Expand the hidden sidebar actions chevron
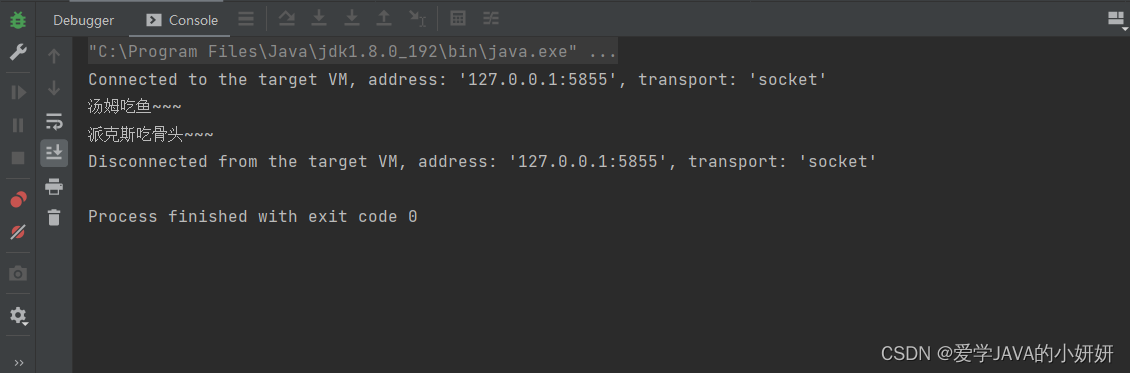The height and width of the screenshot is (373, 1130). pos(18,362)
